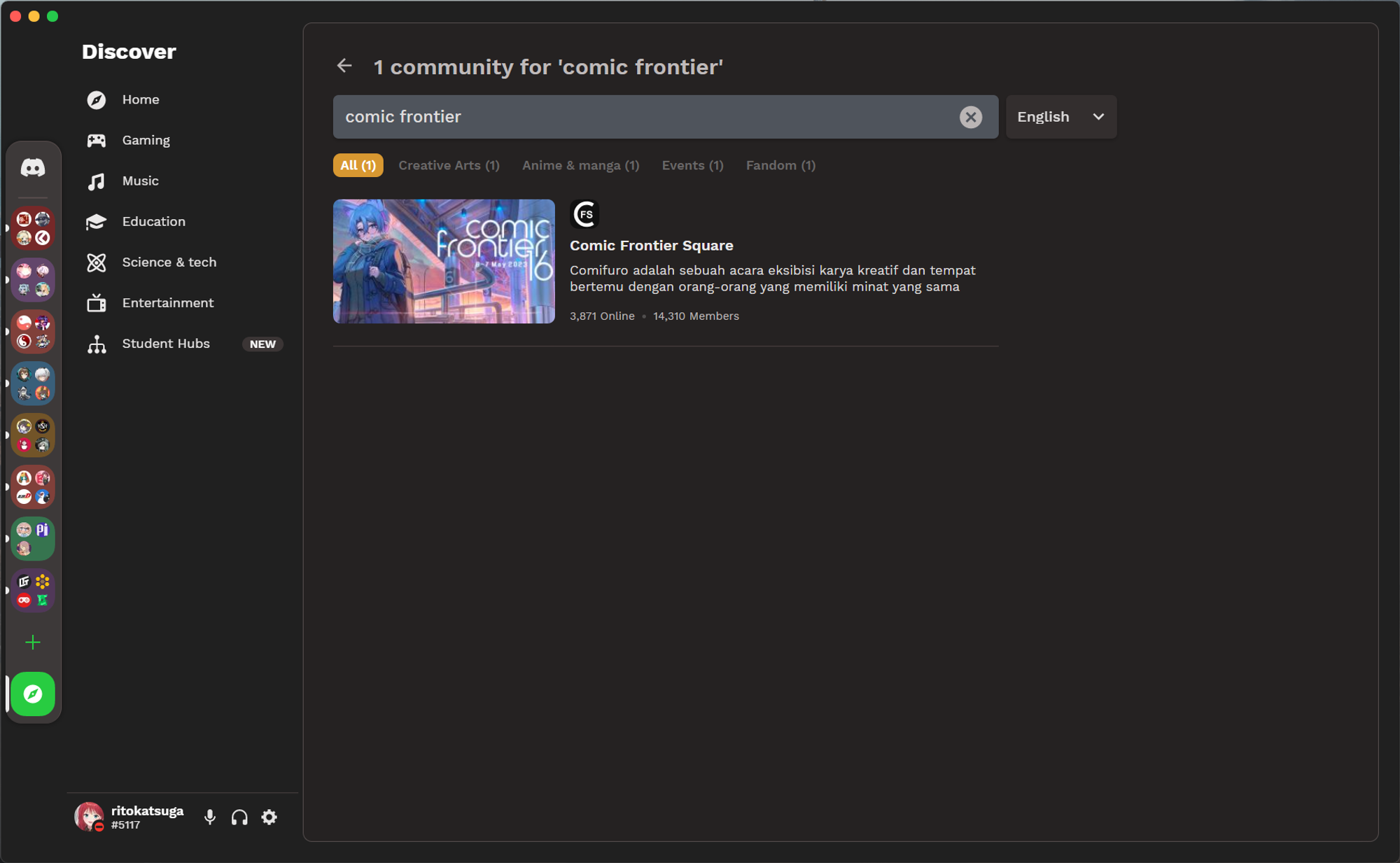Filter by Creative Arts (1)
This screenshot has width=1400, height=863.
pyautogui.click(x=449, y=165)
